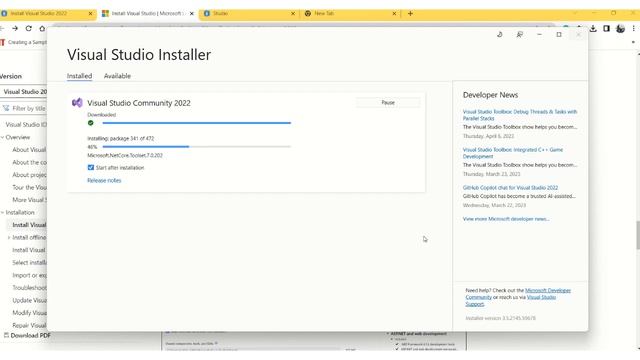640x360 pixels.
Task: Open About Visual docs sidebar item
Action: tap(29, 150)
